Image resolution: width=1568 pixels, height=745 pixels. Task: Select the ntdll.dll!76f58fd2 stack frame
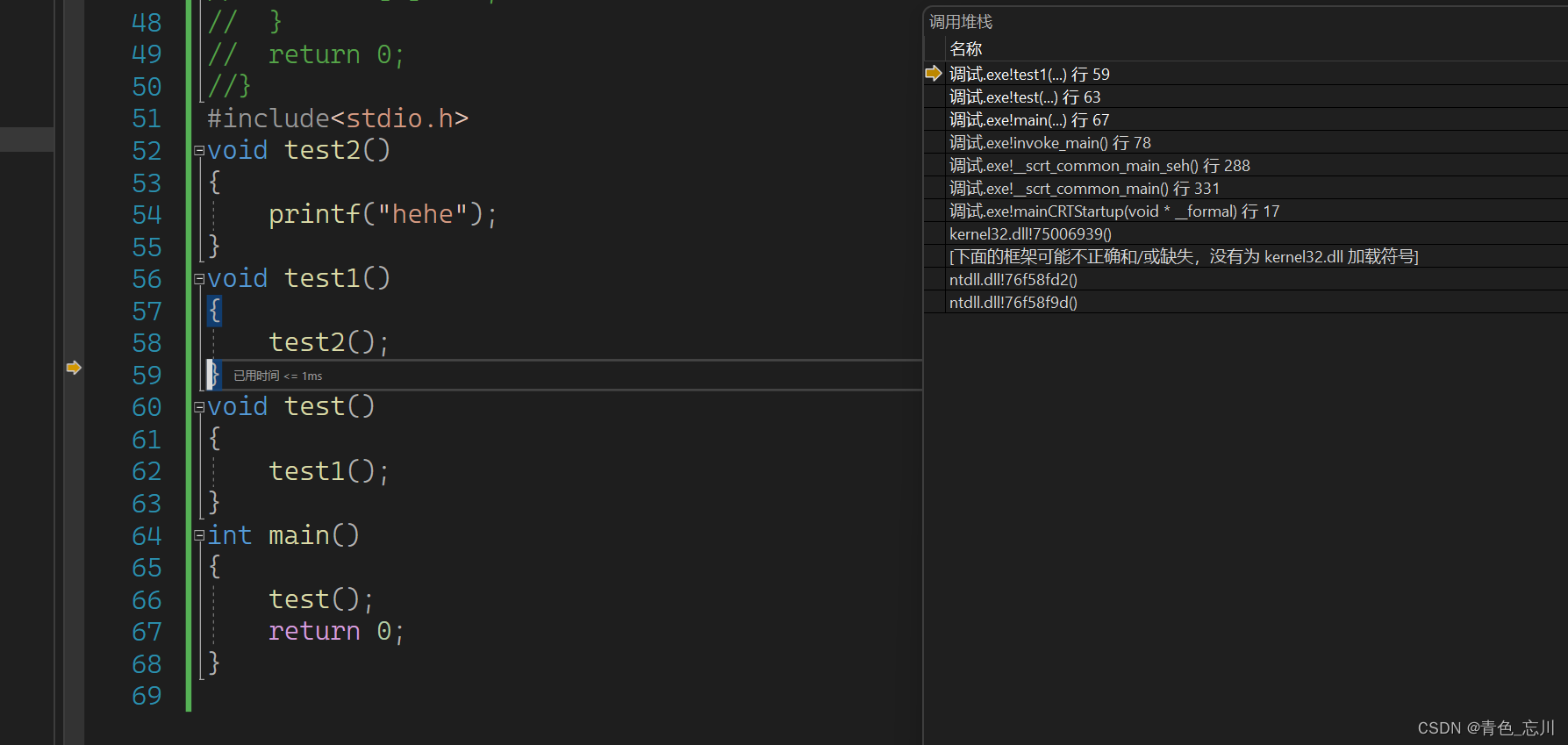point(1013,280)
